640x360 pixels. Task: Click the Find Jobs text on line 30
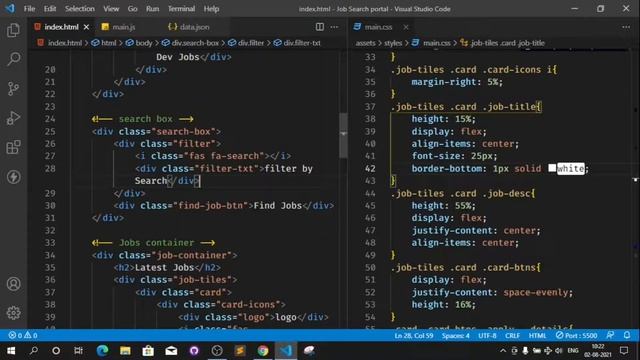pos(278,205)
